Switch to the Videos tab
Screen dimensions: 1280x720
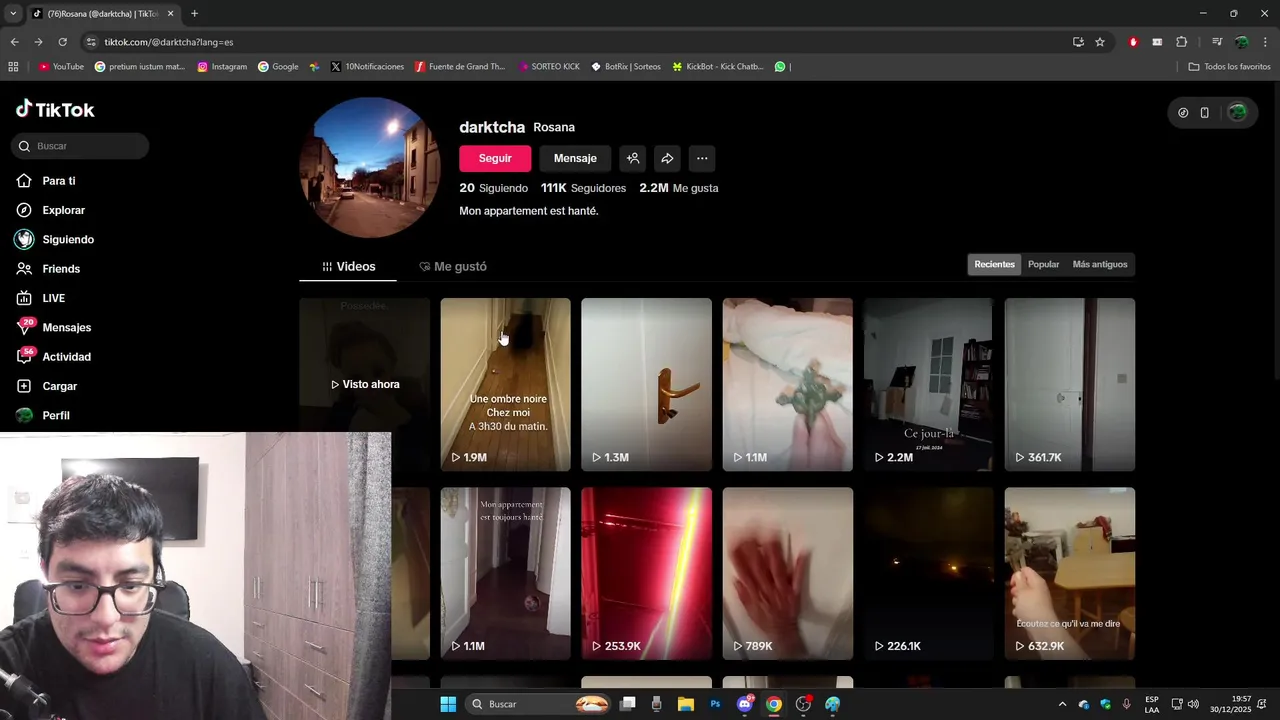coord(348,267)
